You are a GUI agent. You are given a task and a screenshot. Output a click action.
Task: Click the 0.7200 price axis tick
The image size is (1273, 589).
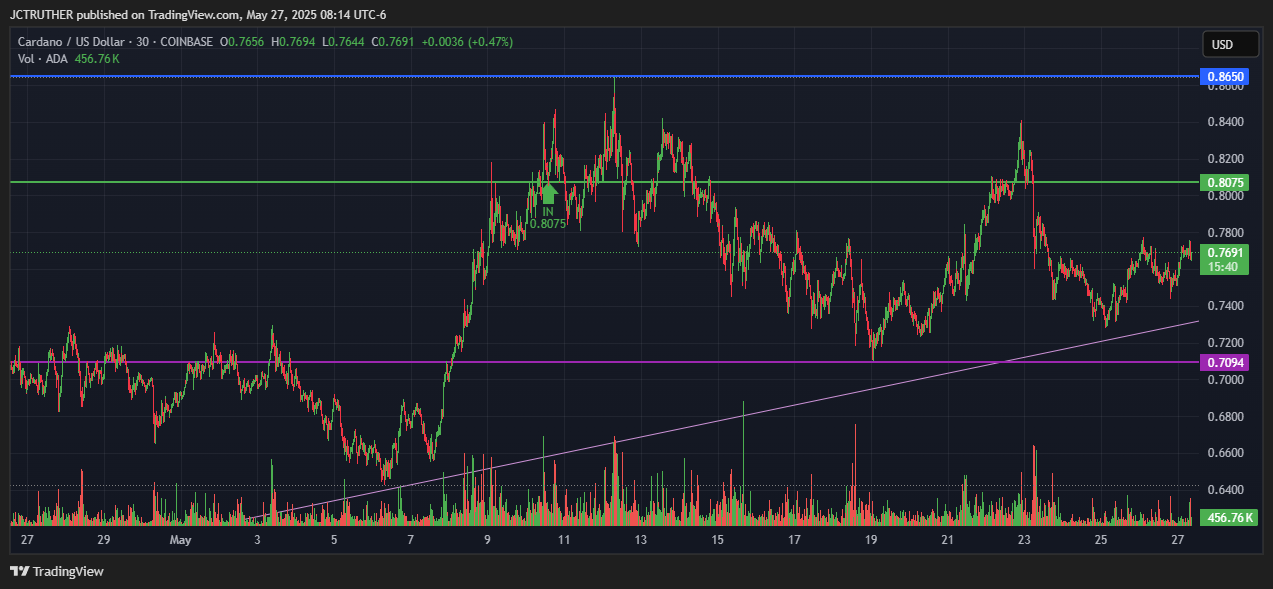click(1225, 343)
